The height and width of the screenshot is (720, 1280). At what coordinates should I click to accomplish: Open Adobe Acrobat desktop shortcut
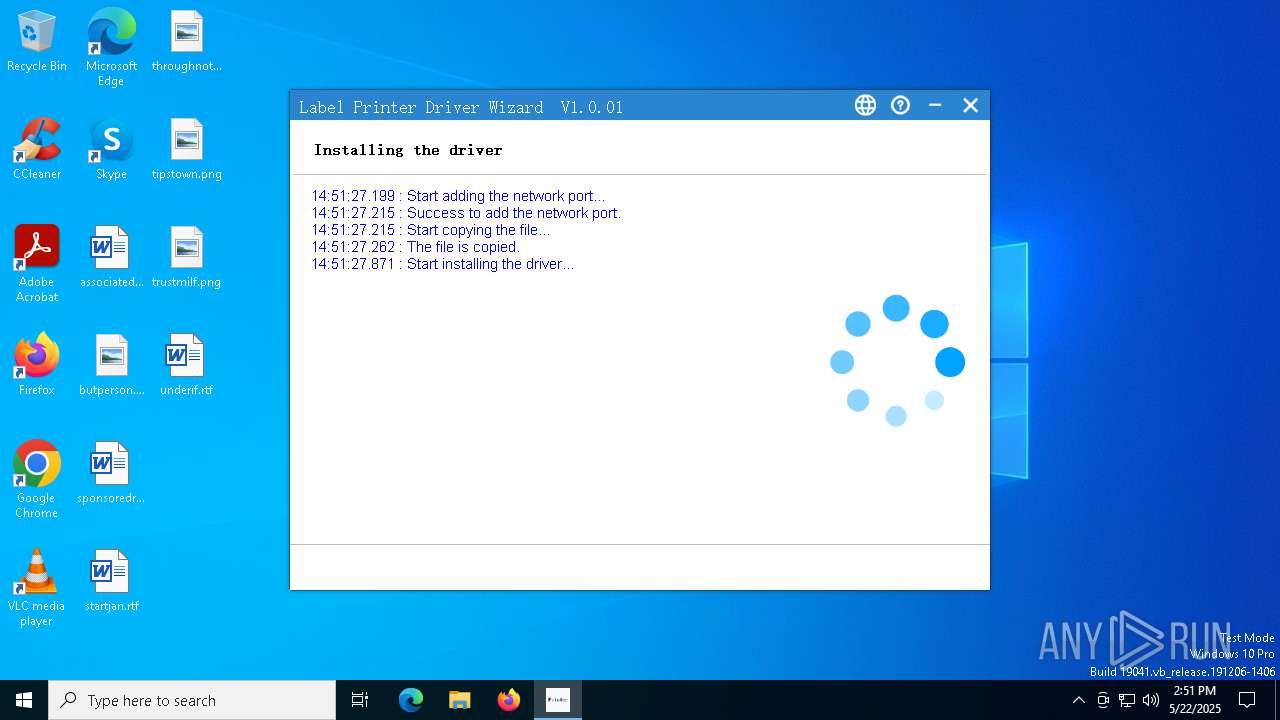37,264
